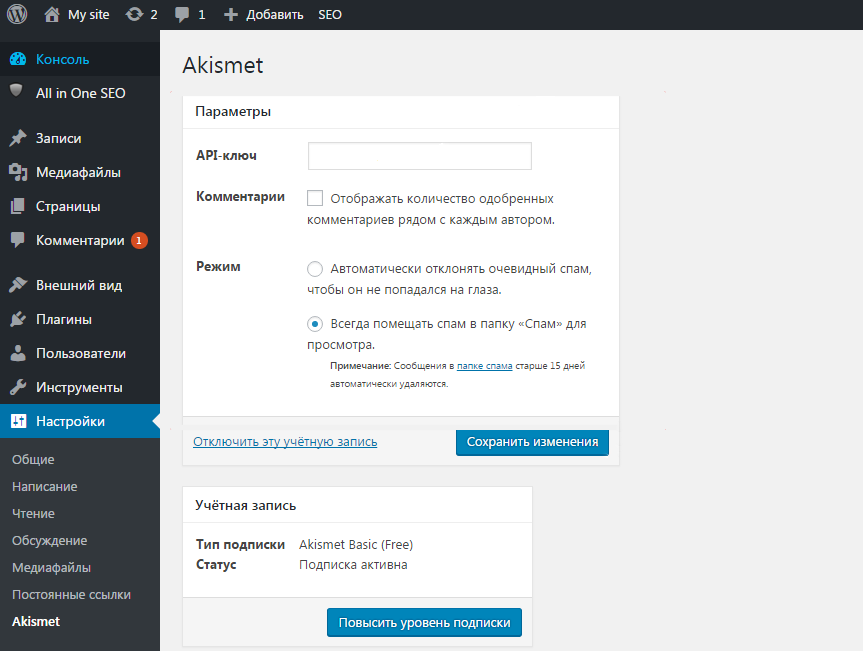Click into the API-ключ text field
This screenshot has width=863, height=651.
pyautogui.click(x=419, y=157)
